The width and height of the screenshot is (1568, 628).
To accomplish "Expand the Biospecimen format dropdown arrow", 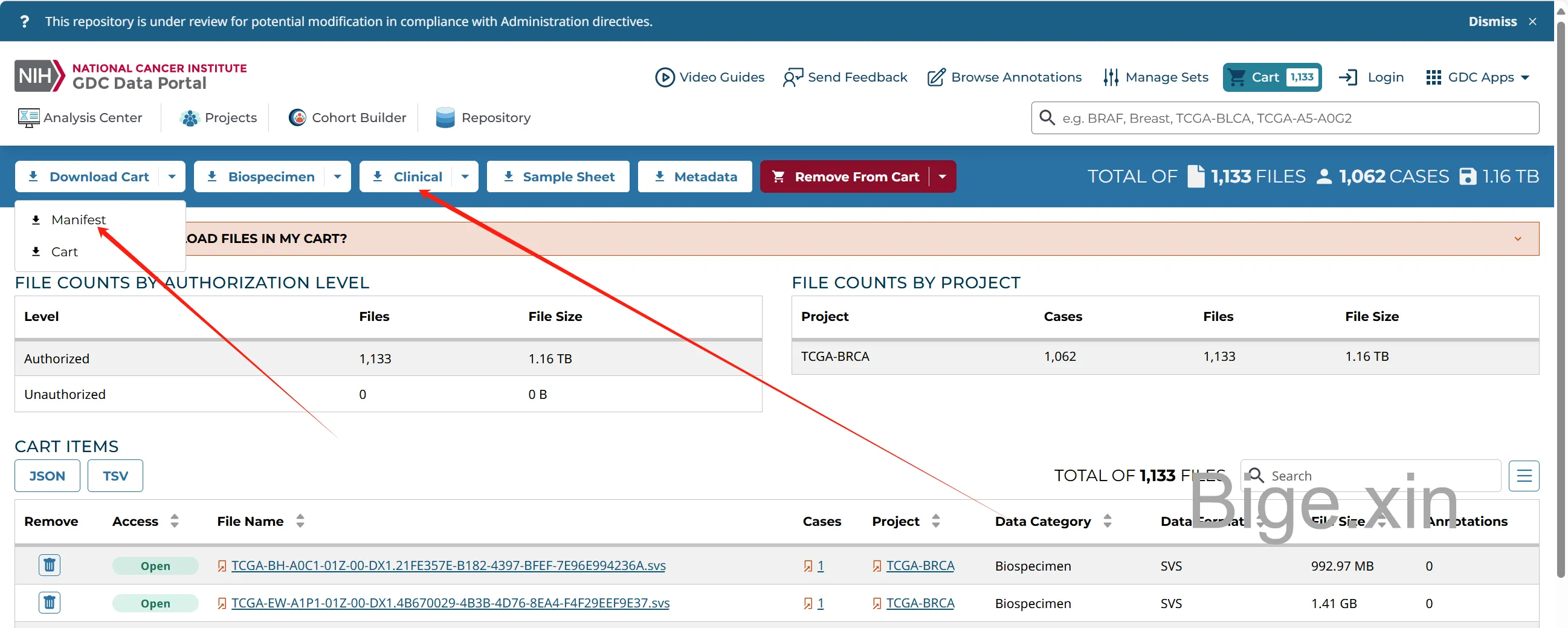I will tap(338, 176).
